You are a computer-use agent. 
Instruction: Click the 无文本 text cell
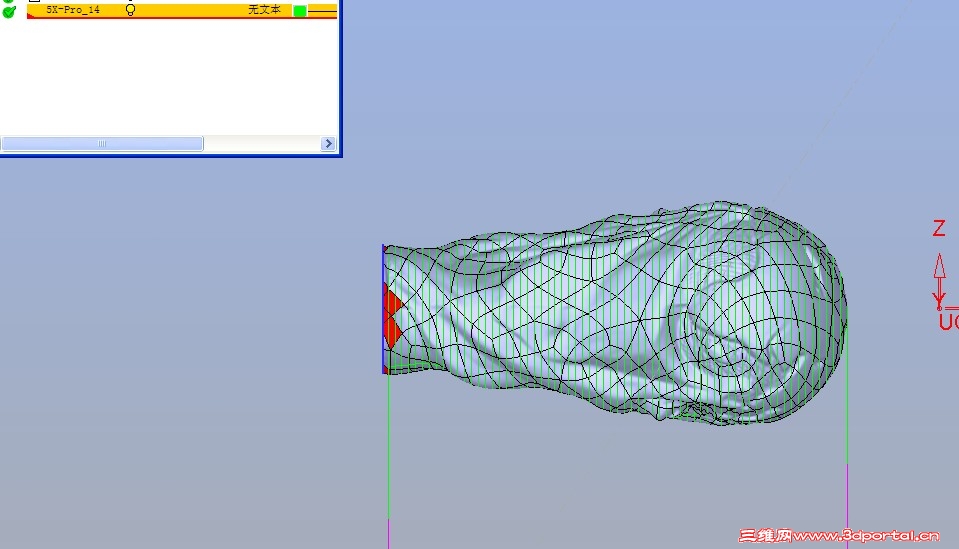coord(264,10)
